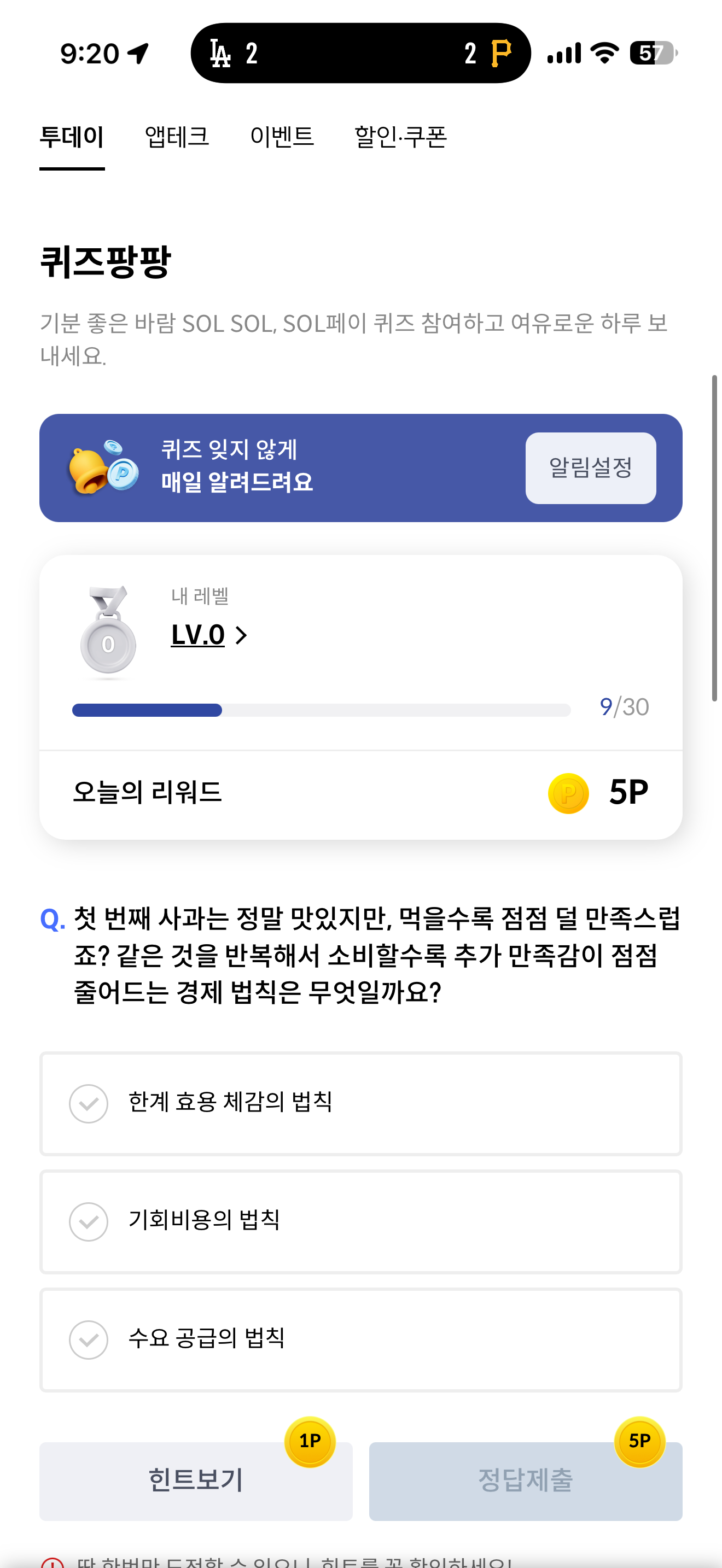This screenshot has width=722, height=1568.
Task: Tap the 9/30 level progress bar
Action: pos(321,710)
